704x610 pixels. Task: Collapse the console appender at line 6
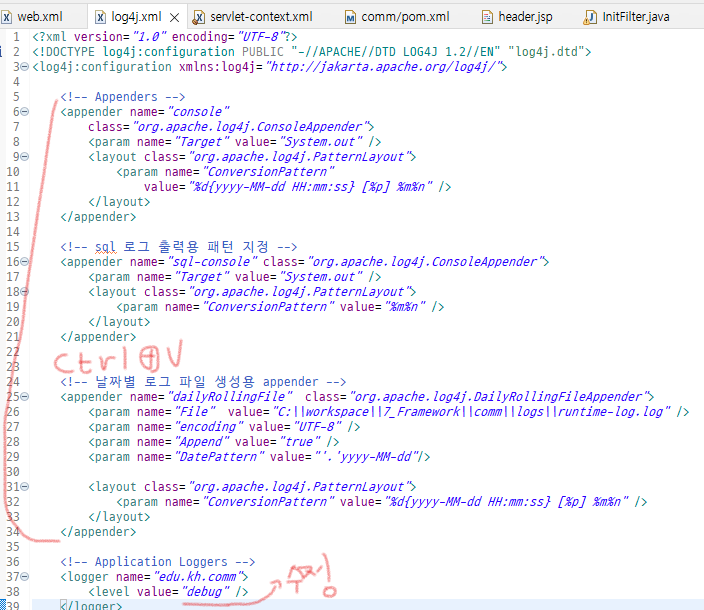tap(25, 112)
